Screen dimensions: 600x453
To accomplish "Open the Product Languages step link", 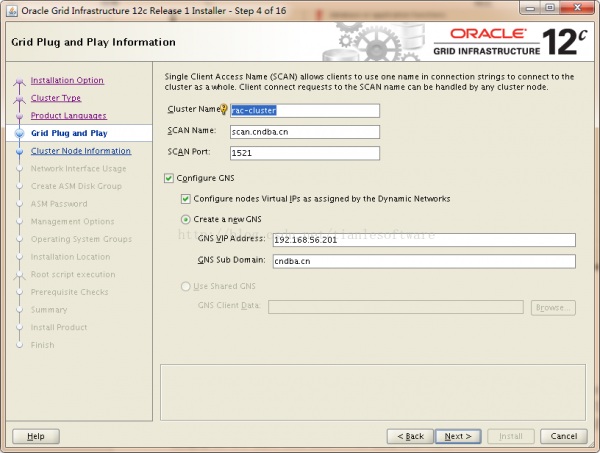I will 69,116.
